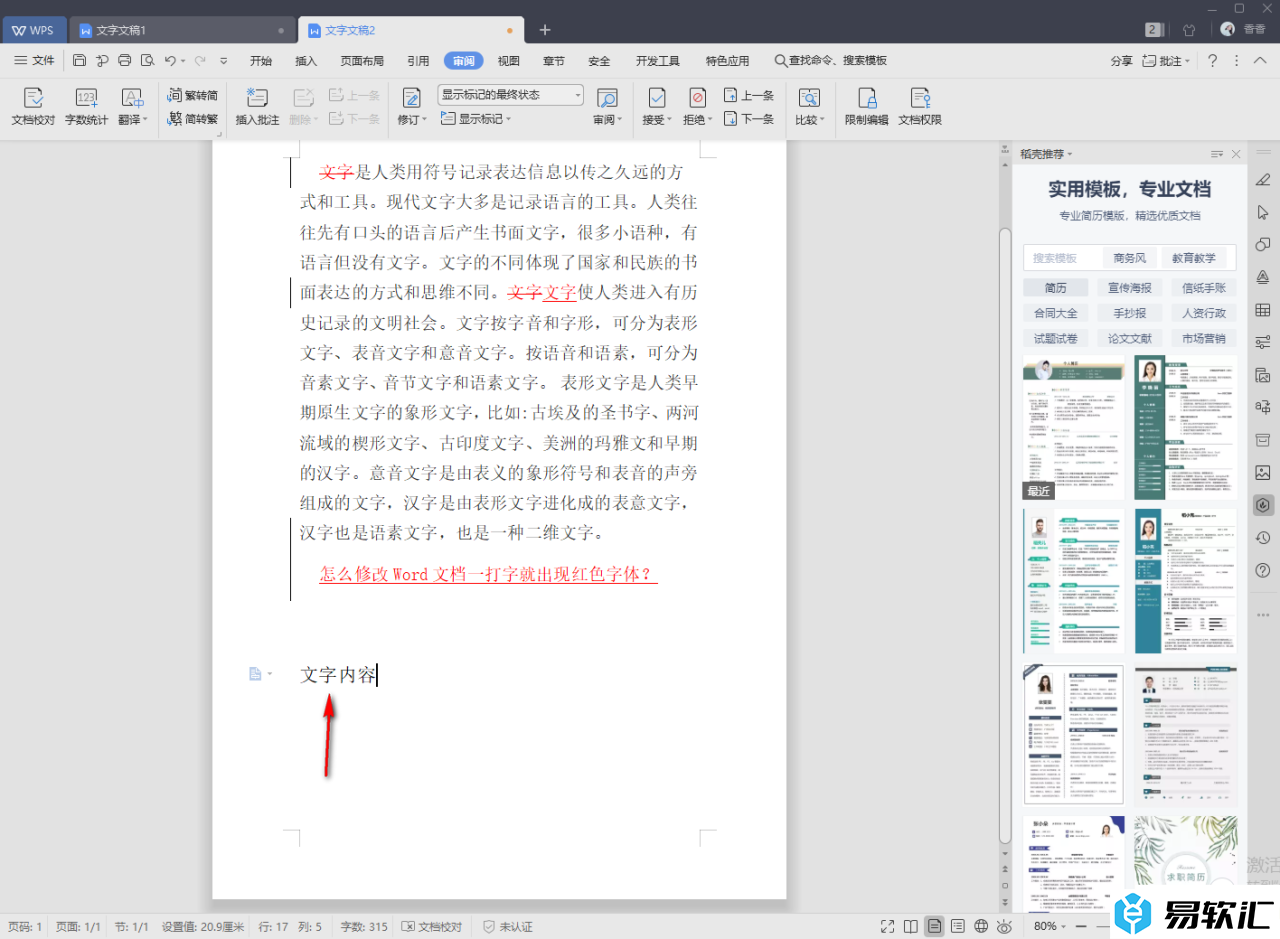Switch to web layout globe icon
Screen dimensions: 1280x939
[x=981, y=926]
